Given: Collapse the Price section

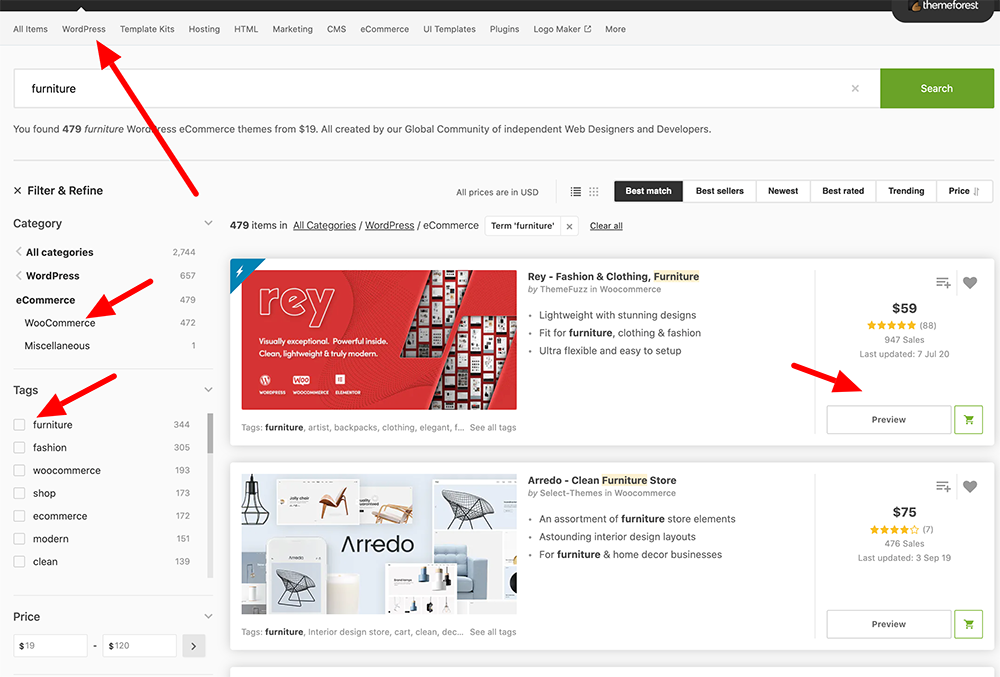Looking at the screenshot, I should click(x=208, y=616).
